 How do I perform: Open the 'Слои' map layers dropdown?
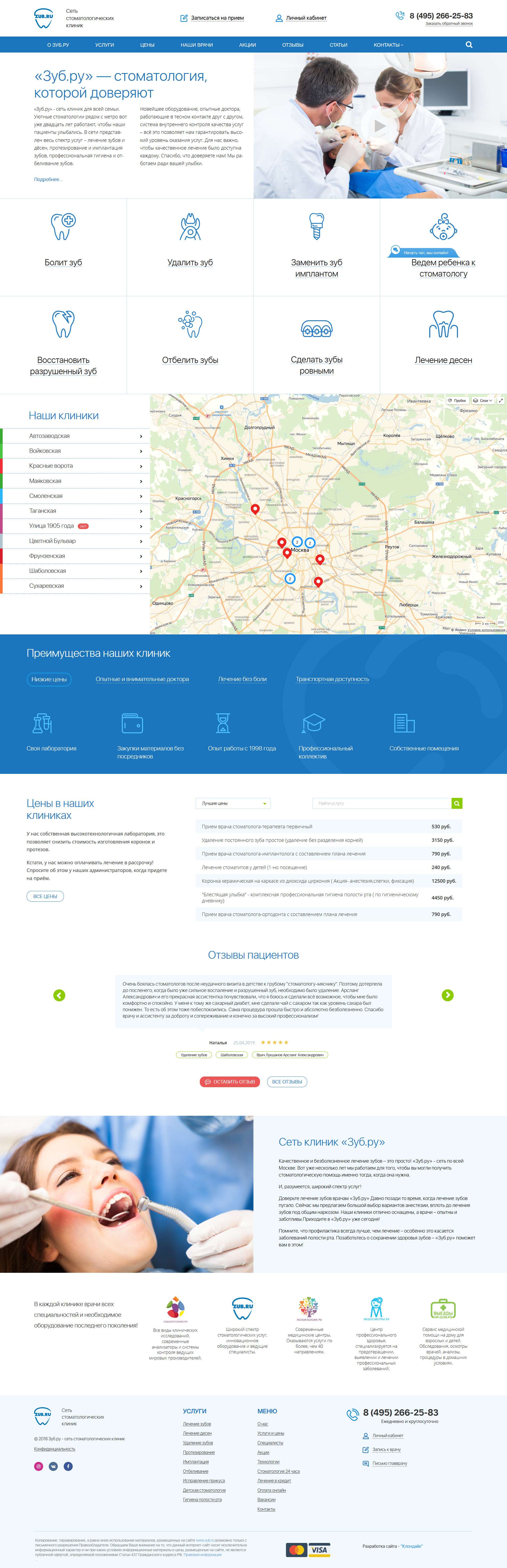(483, 401)
